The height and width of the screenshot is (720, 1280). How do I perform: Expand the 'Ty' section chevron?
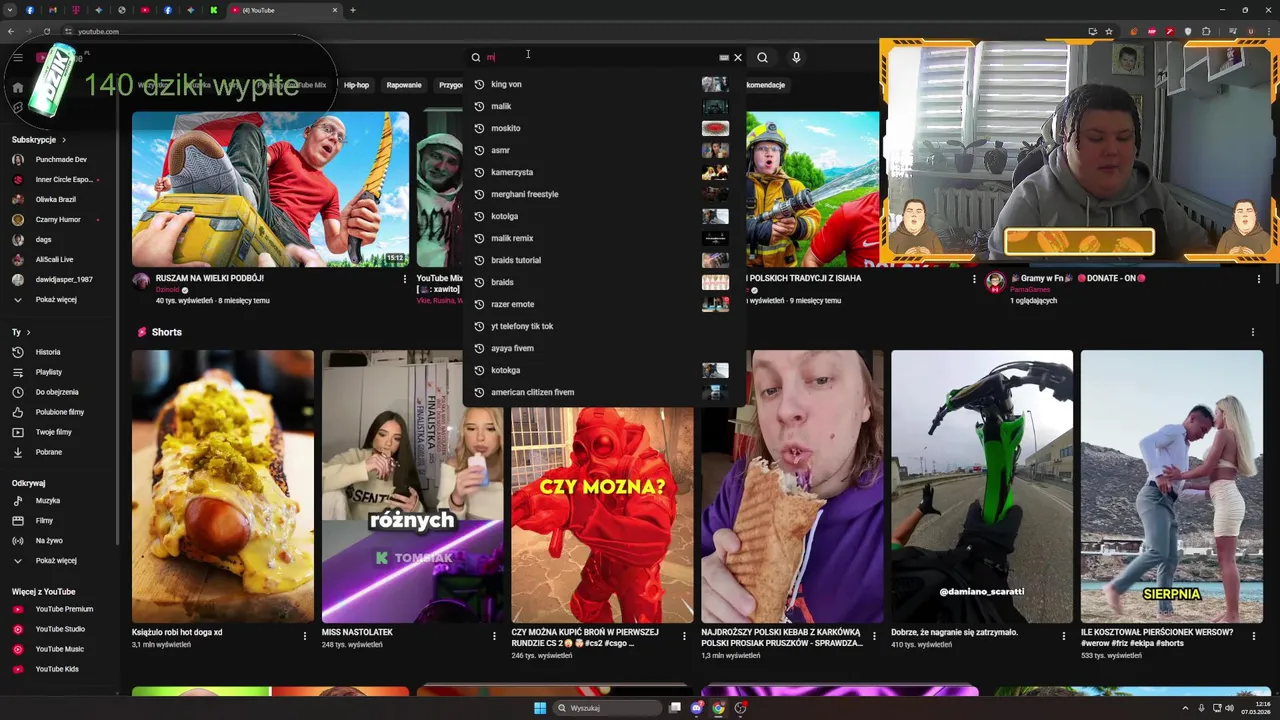pos(28,332)
